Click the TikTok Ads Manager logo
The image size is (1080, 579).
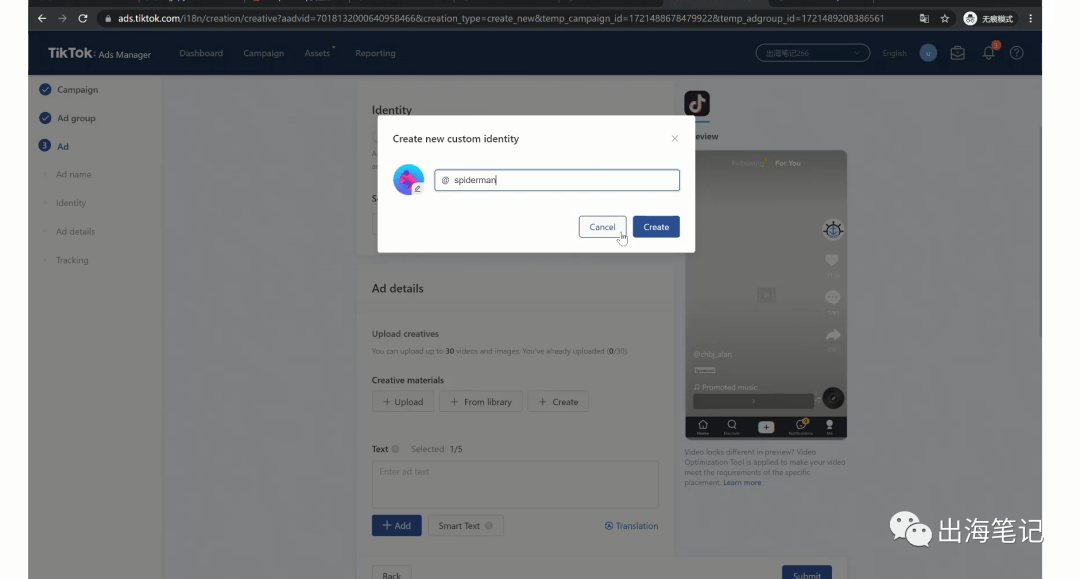coord(99,53)
